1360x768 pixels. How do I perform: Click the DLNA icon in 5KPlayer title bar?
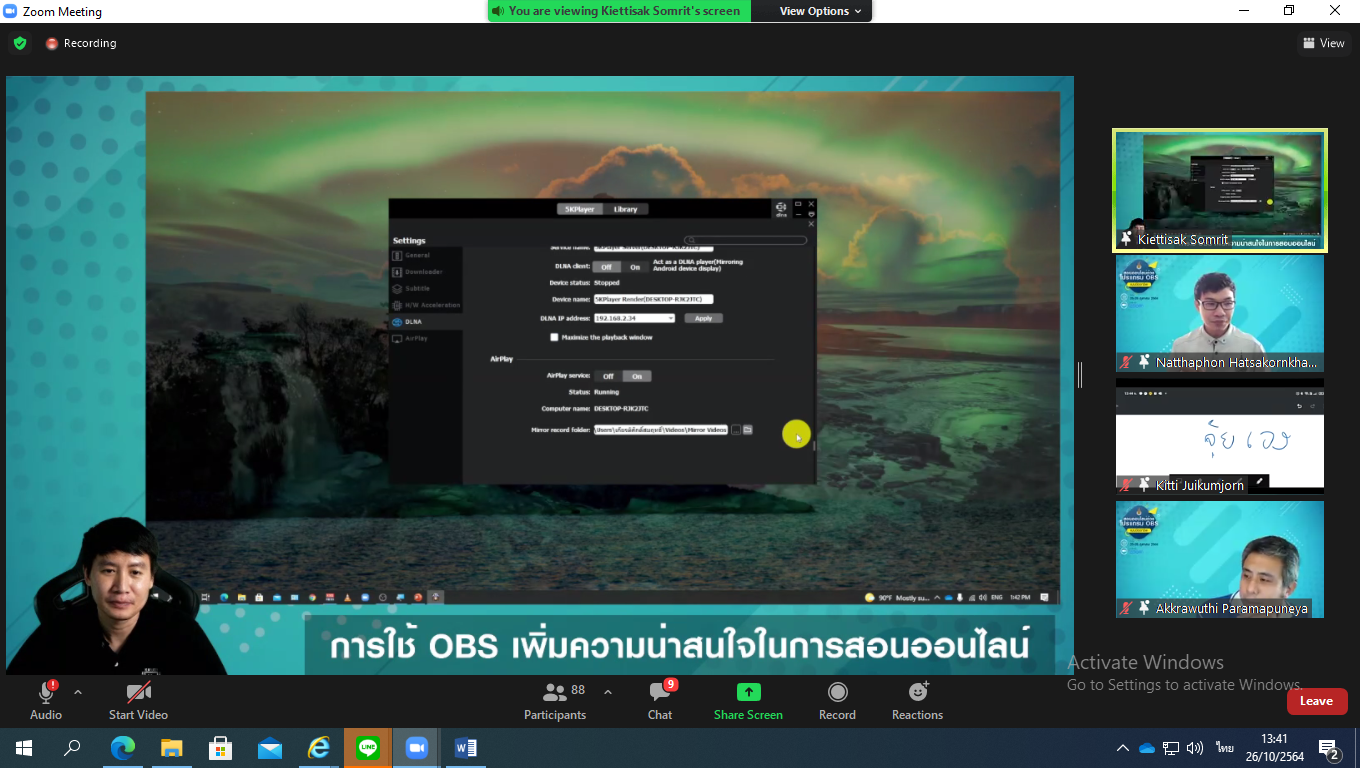pyautogui.click(x=781, y=209)
